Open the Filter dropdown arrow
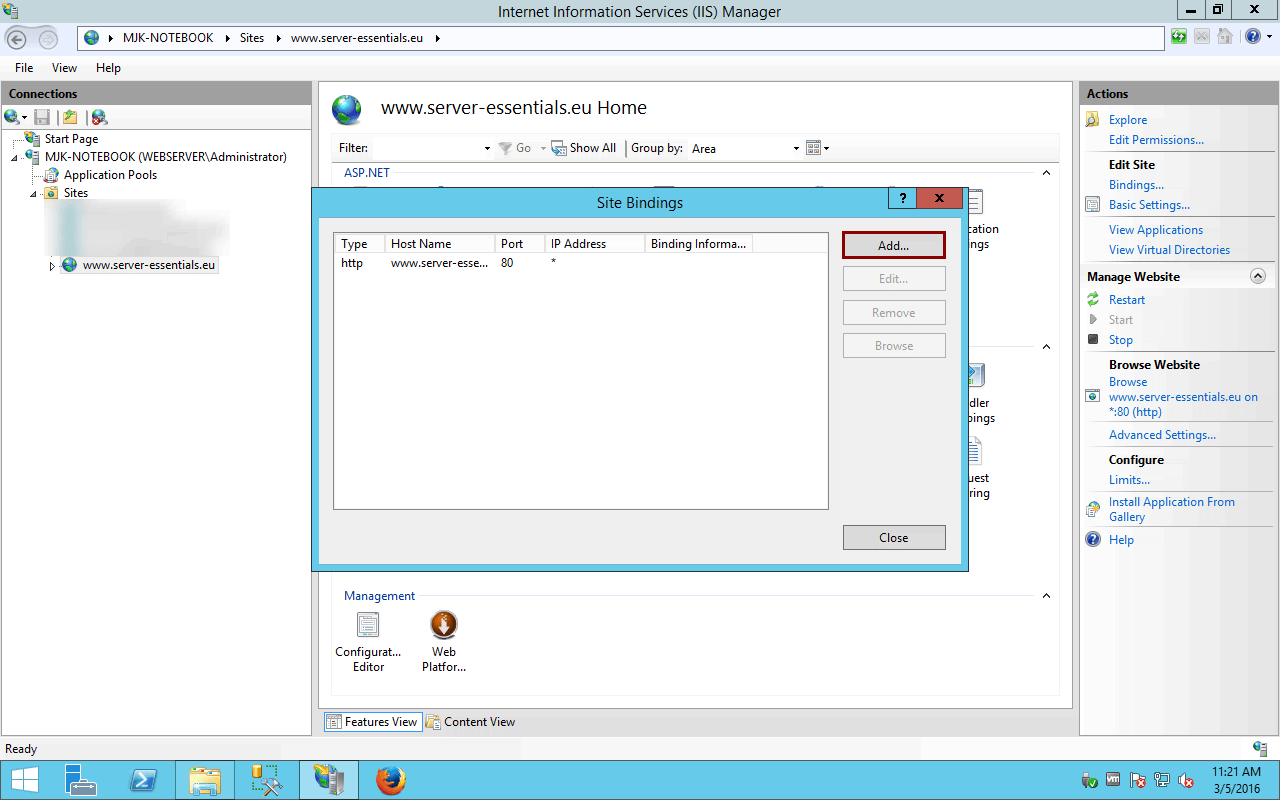 tap(487, 149)
